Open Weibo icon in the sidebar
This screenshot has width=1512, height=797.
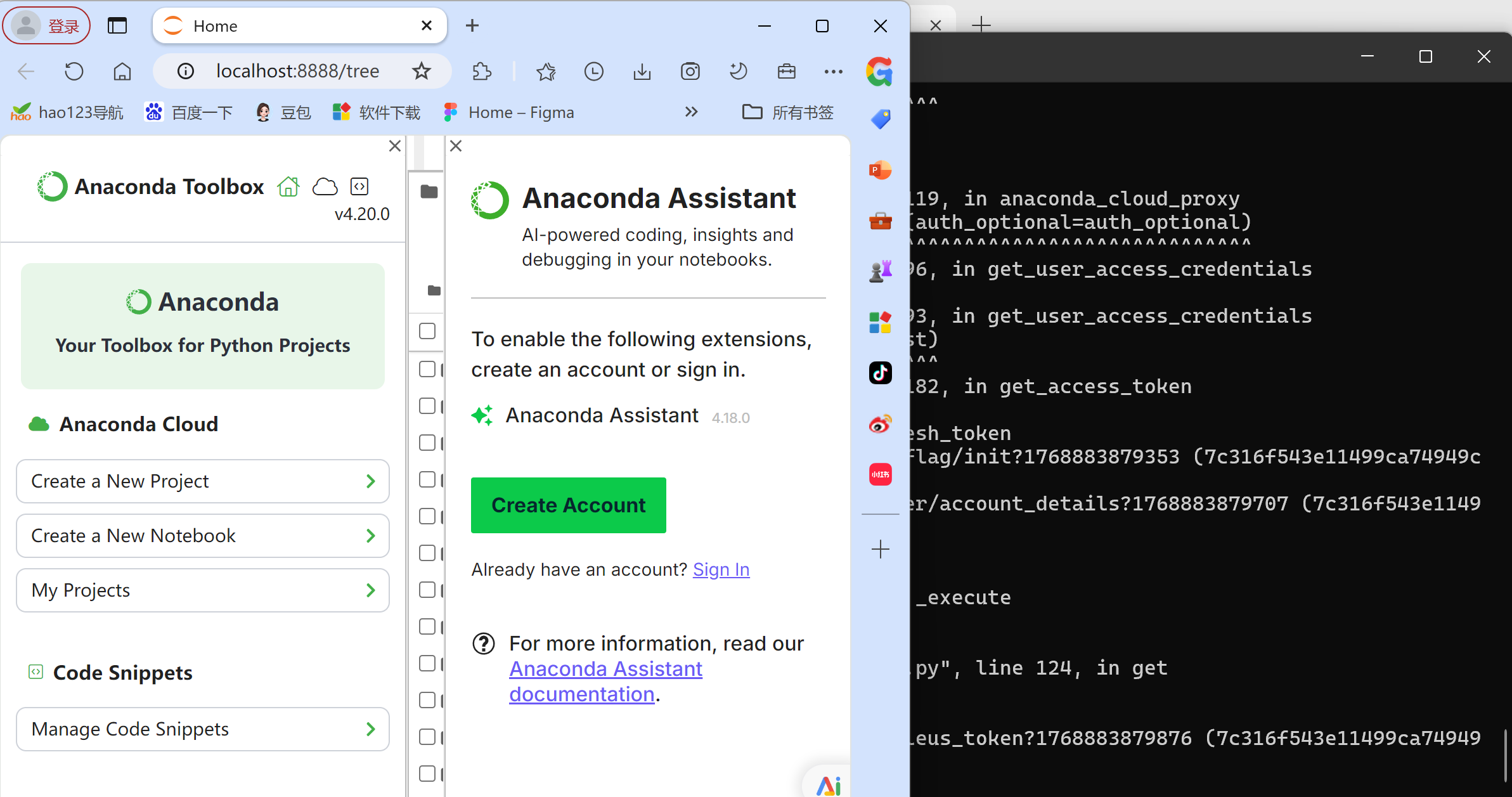(x=880, y=424)
